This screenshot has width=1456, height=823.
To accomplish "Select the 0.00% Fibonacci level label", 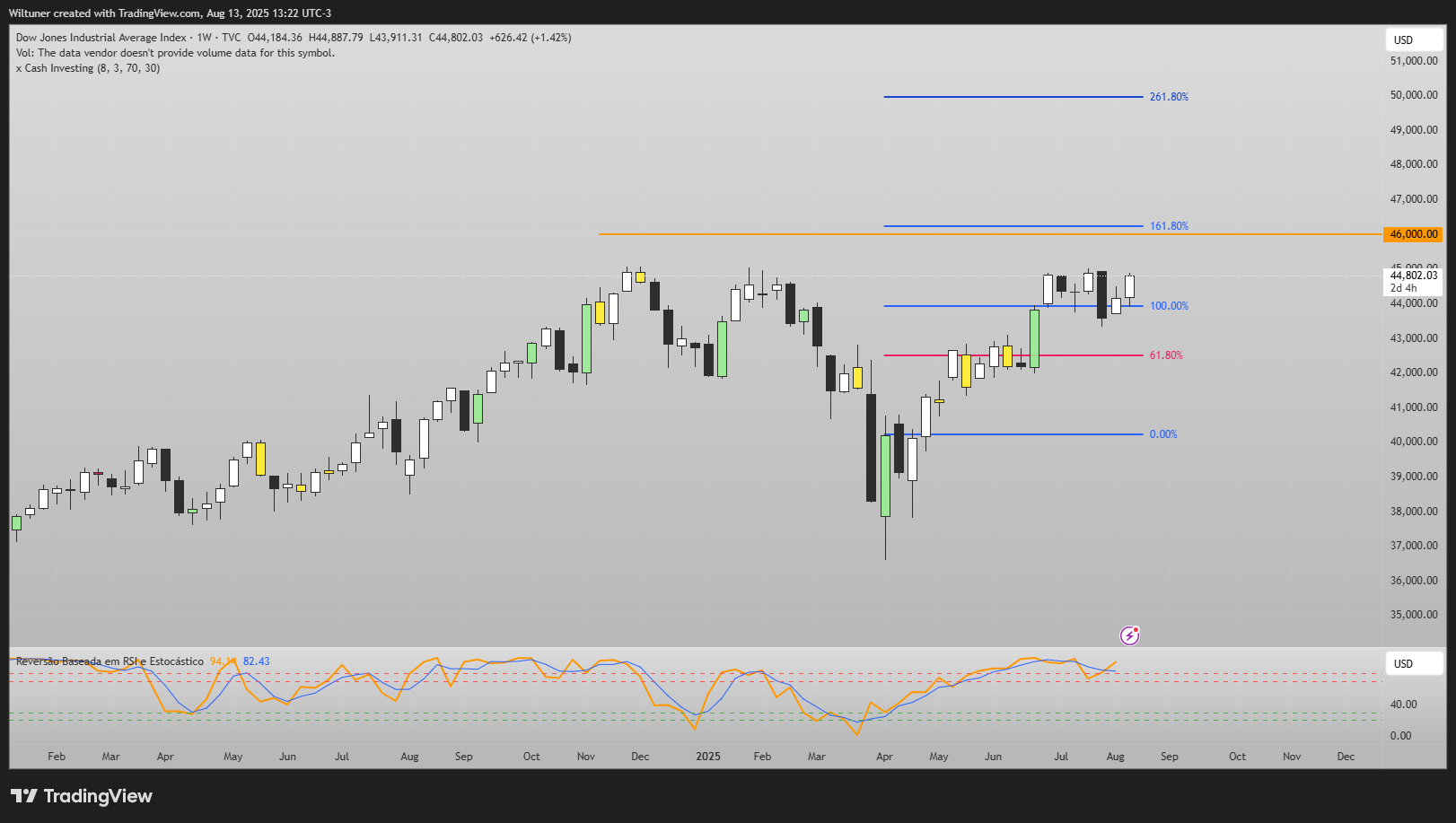I will [x=1163, y=434].
